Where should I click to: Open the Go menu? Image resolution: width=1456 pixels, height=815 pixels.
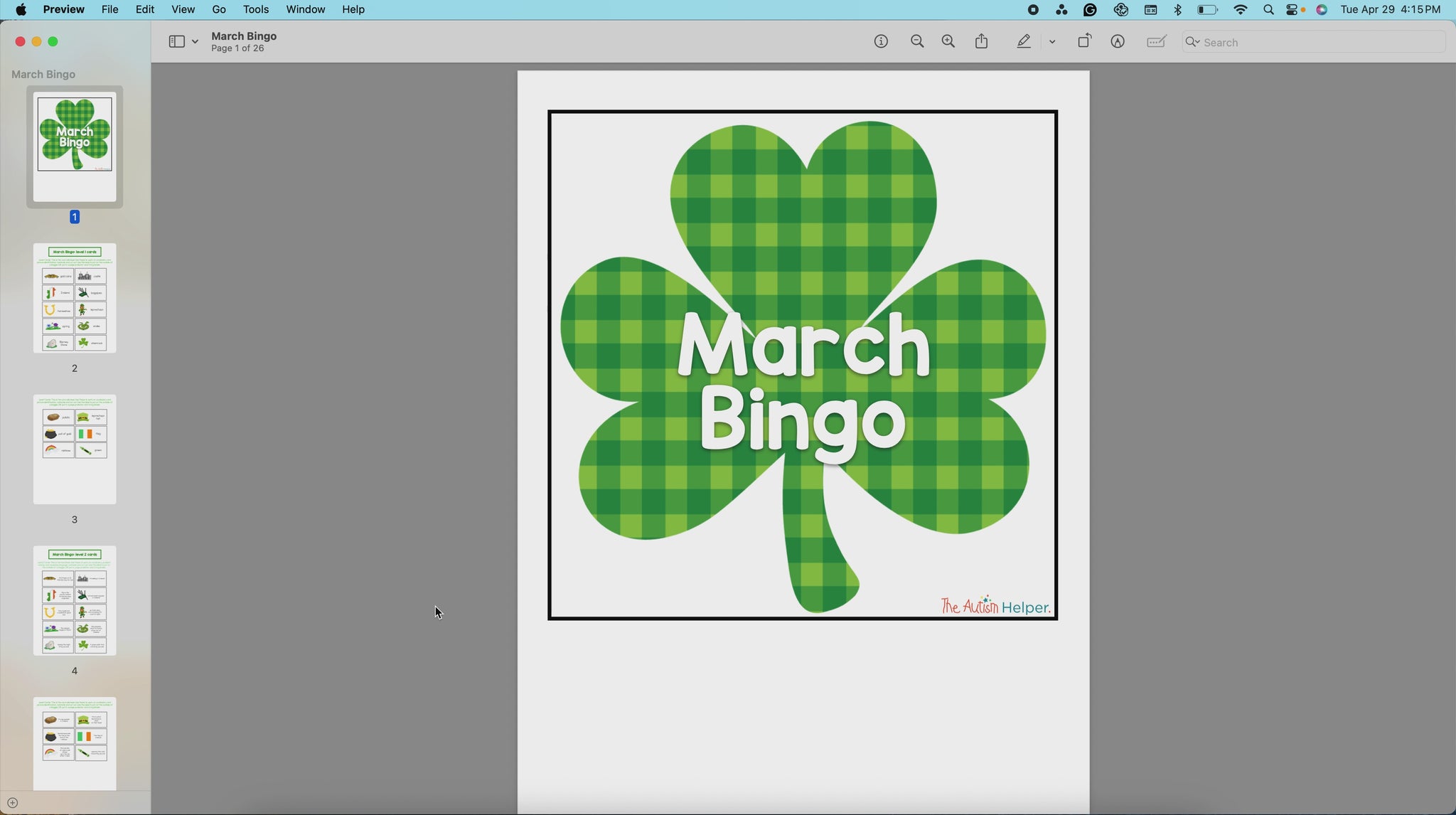pos(219,9)
